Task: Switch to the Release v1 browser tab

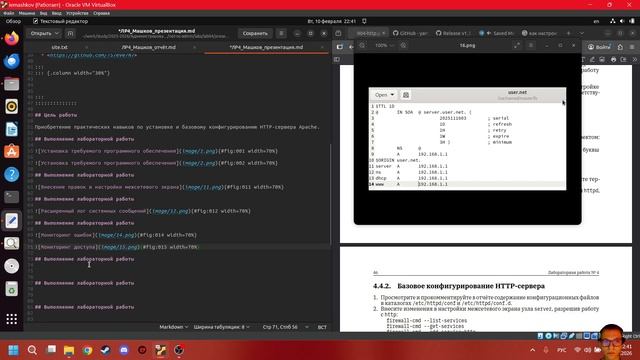Action: tap(453, 33)
